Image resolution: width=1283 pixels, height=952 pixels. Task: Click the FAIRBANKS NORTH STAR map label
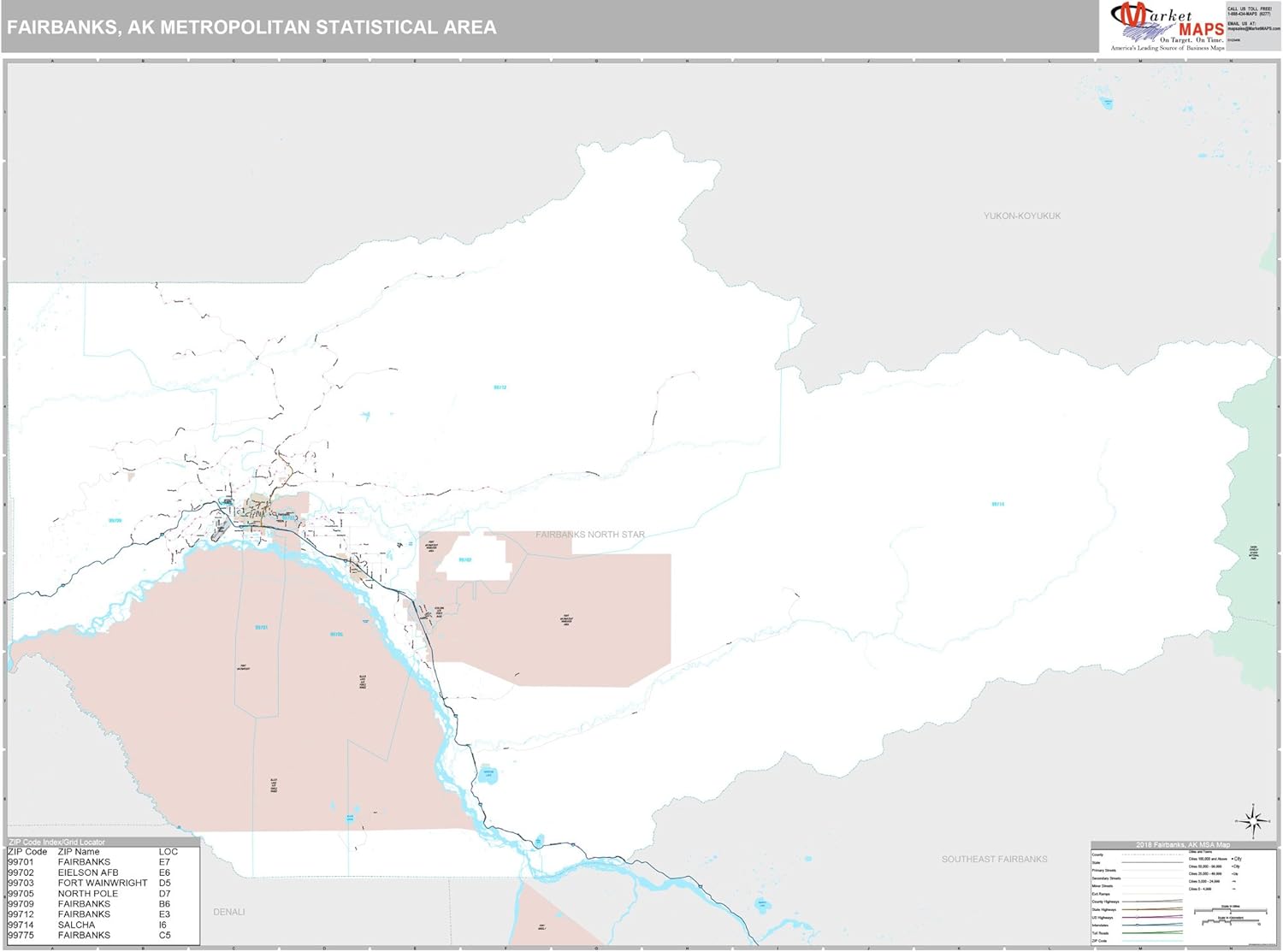click(x=590, y=535)
